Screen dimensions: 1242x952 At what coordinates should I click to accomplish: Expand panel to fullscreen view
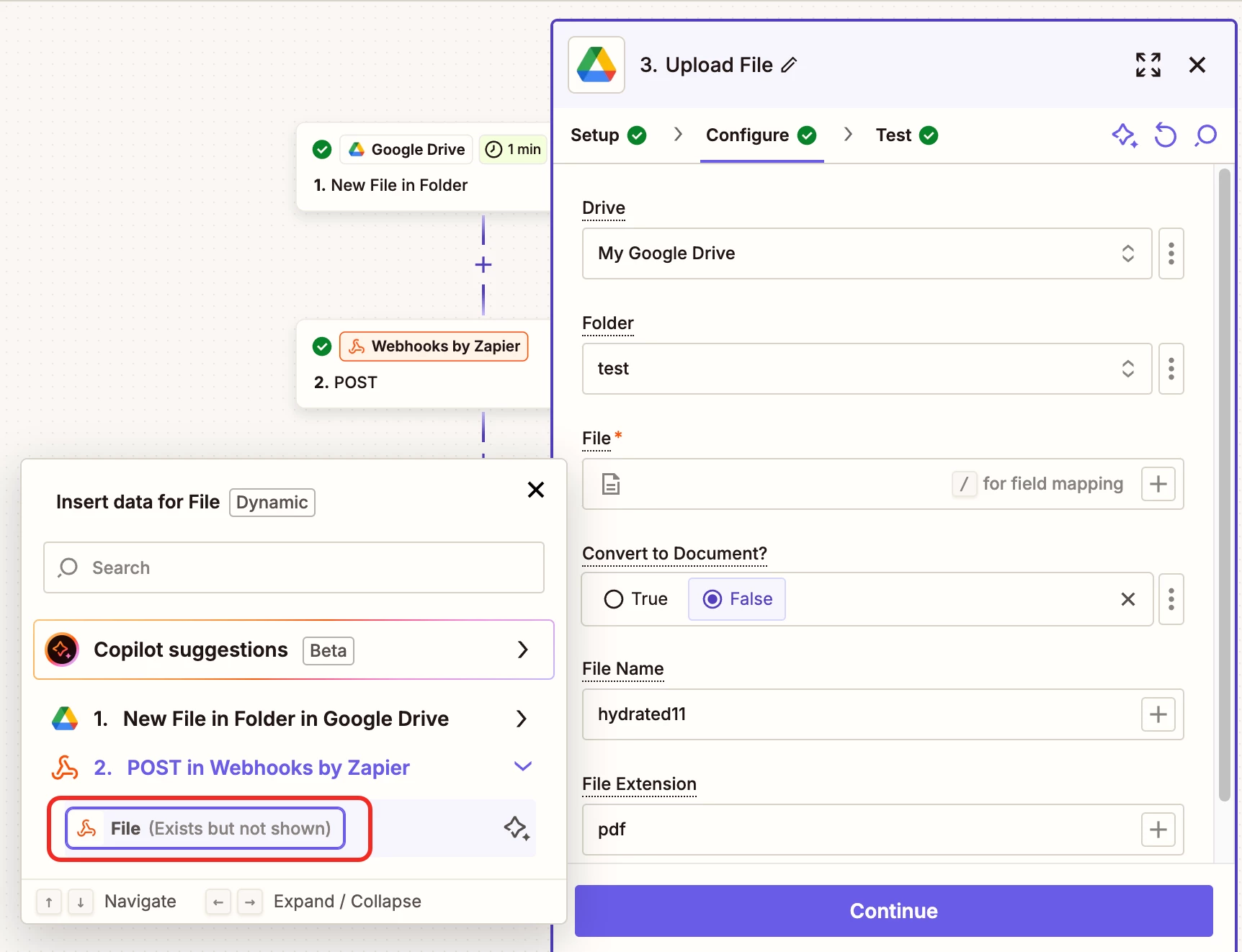click(1148, 65)
